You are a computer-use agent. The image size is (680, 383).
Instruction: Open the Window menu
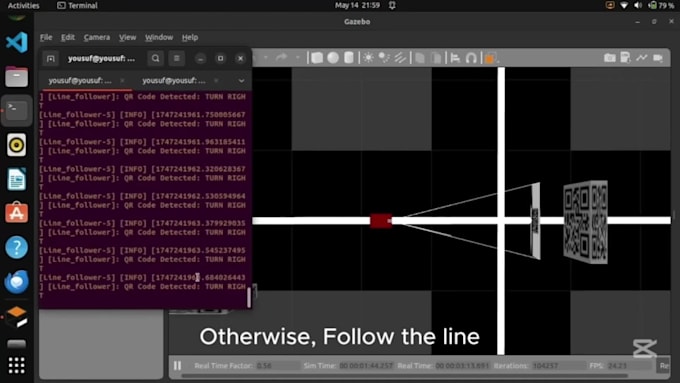tap(159, 37)
